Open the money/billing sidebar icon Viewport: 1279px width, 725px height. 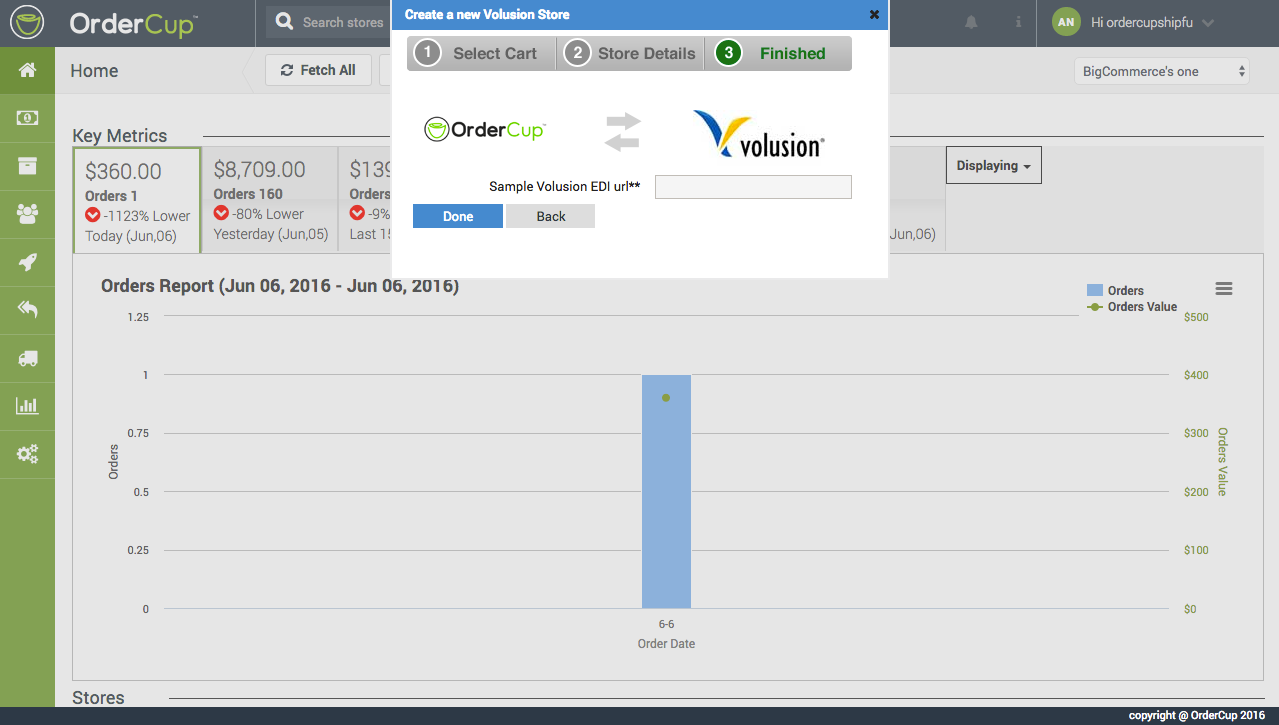click(x=27, y=118)
